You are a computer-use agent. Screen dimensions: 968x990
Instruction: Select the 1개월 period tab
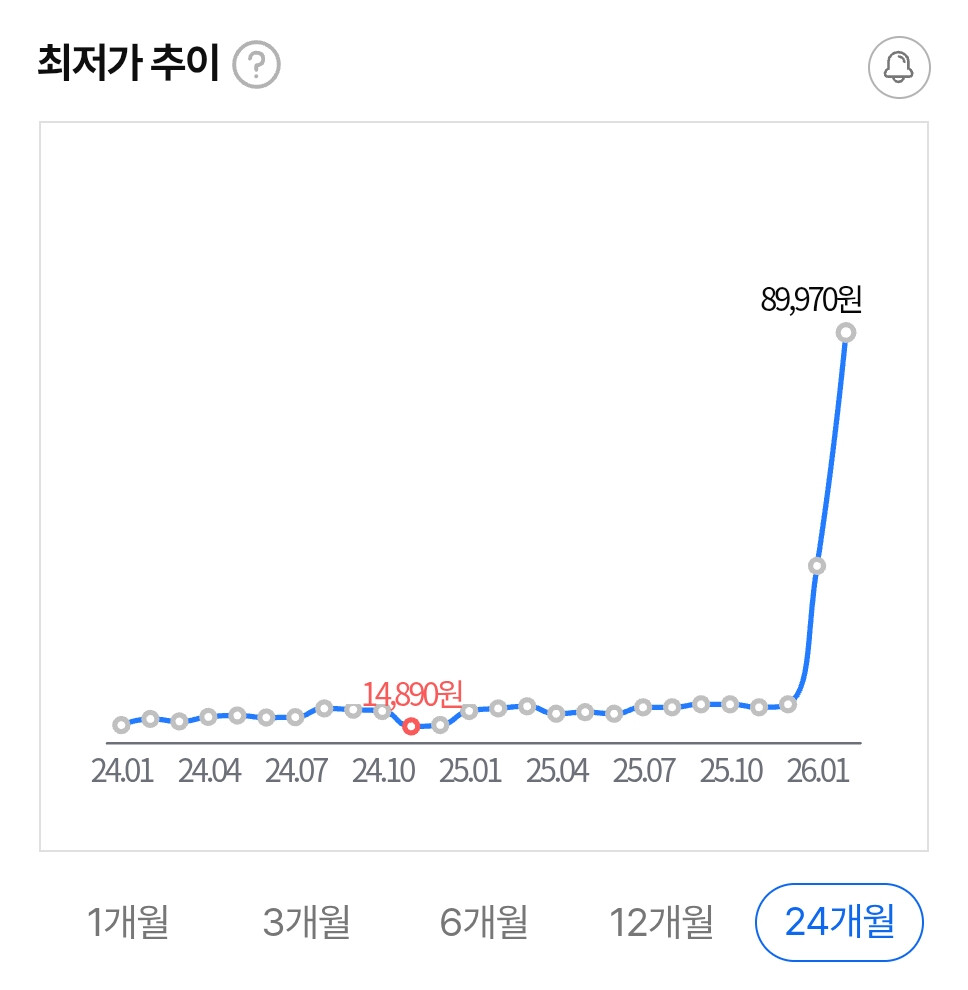click(x=128, y=922)
